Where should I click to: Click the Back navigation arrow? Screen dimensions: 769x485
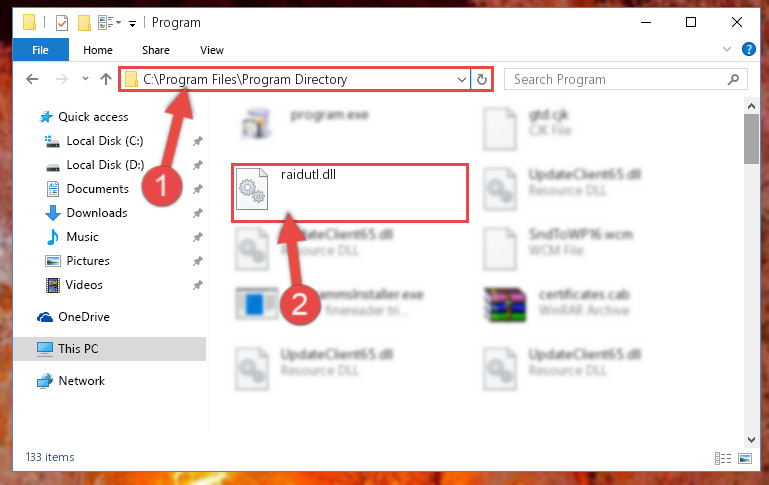click(x=32, y=79)
